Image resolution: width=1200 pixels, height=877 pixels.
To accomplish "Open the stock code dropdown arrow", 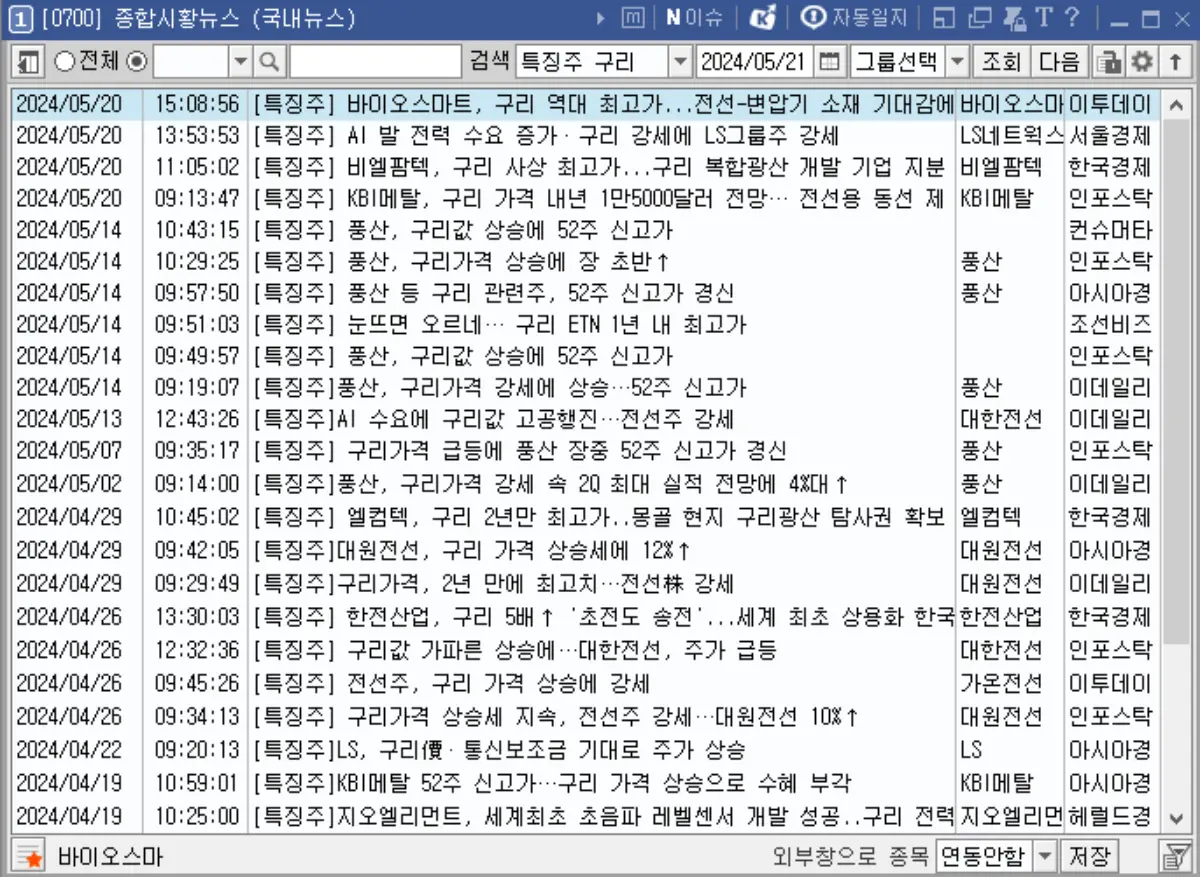I will click(241, 62).
